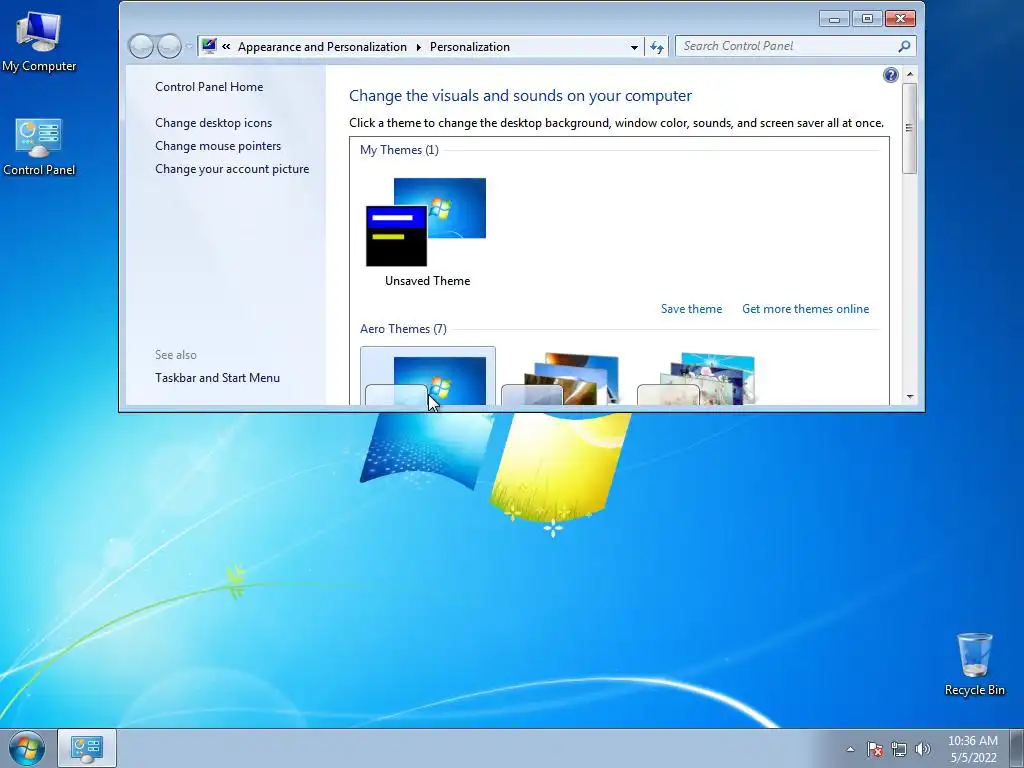Click the vertical scrollbar thumb
This screenshot has height=768, width=1024.
pos(910,128)
